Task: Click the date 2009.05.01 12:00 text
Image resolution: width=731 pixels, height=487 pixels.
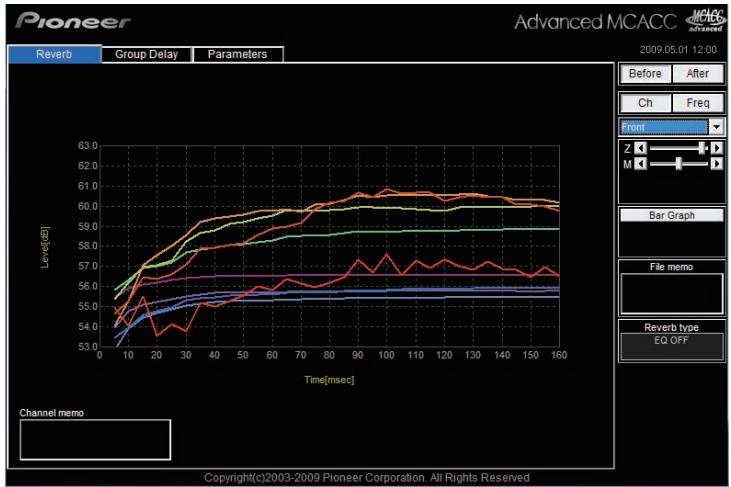Action: (678, 49)
